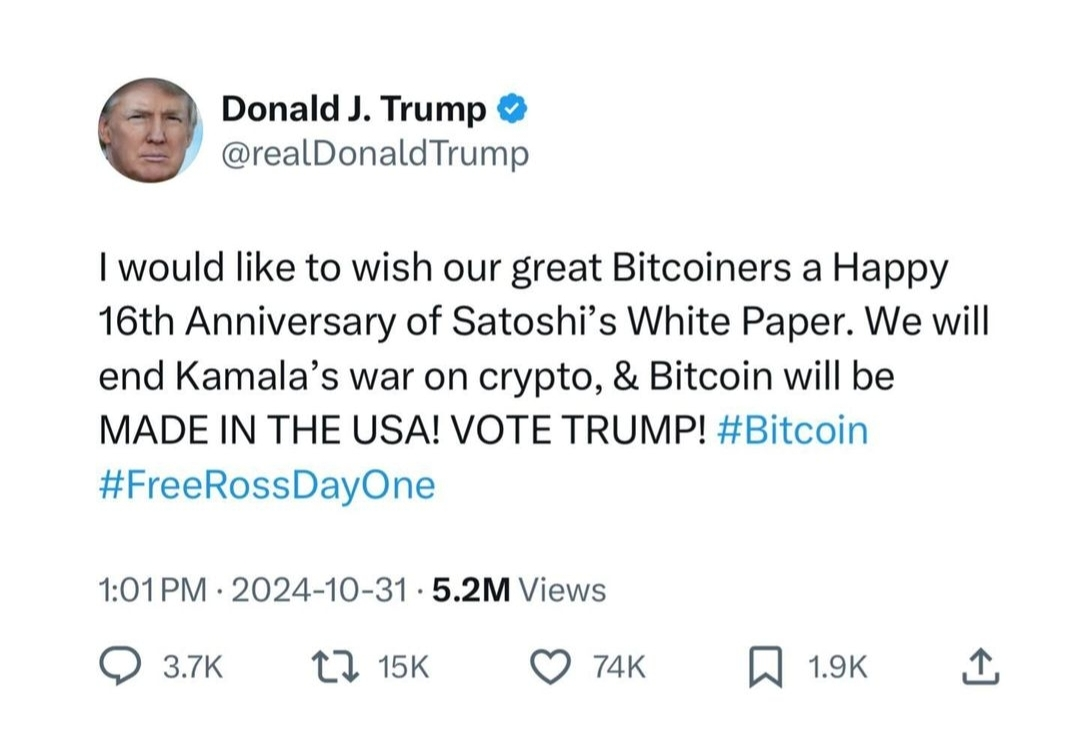Open the #Bitcoin hashtag

tap(794, 431)
